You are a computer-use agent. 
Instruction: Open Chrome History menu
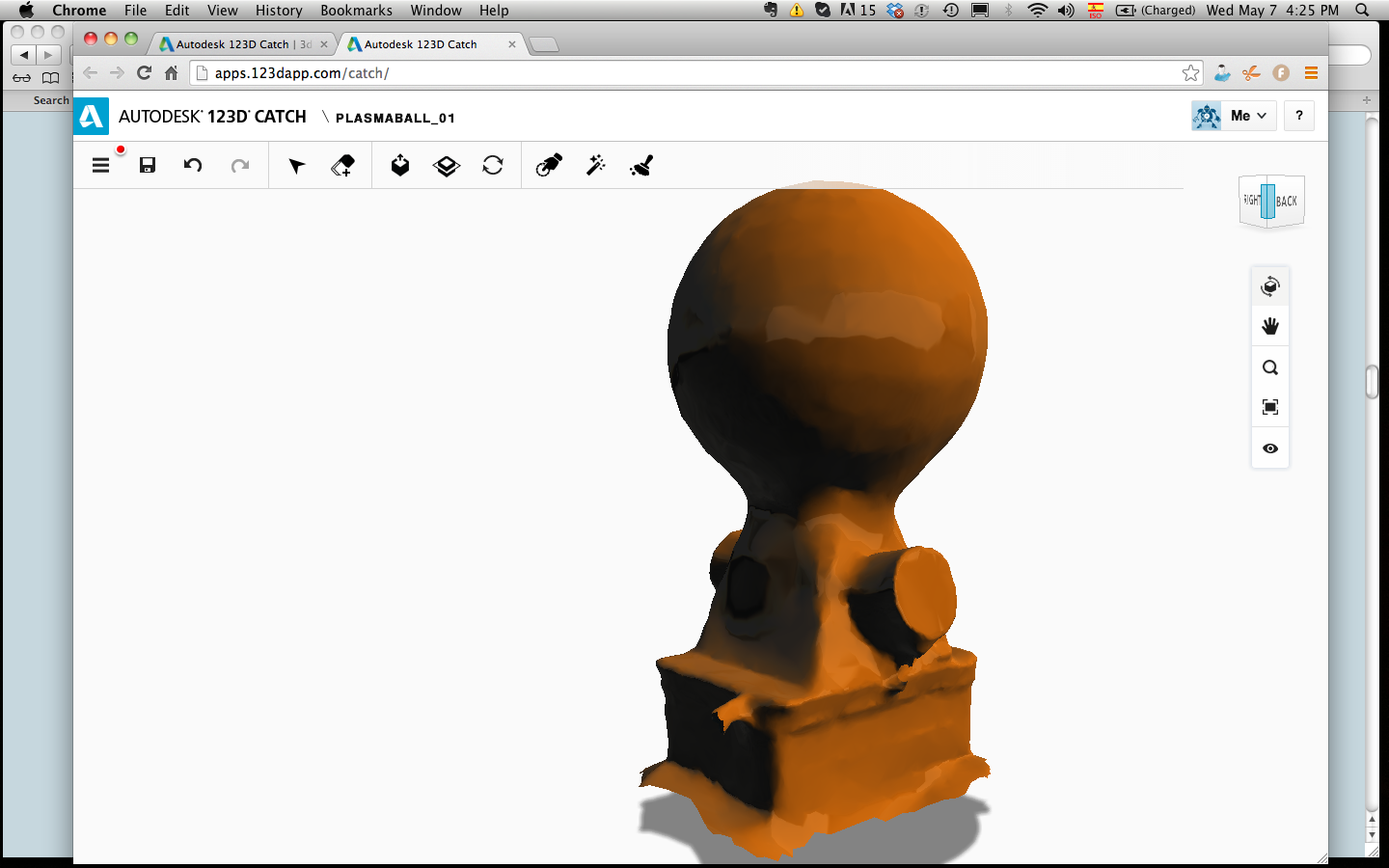pyautogui.click(x=279, y=10)
